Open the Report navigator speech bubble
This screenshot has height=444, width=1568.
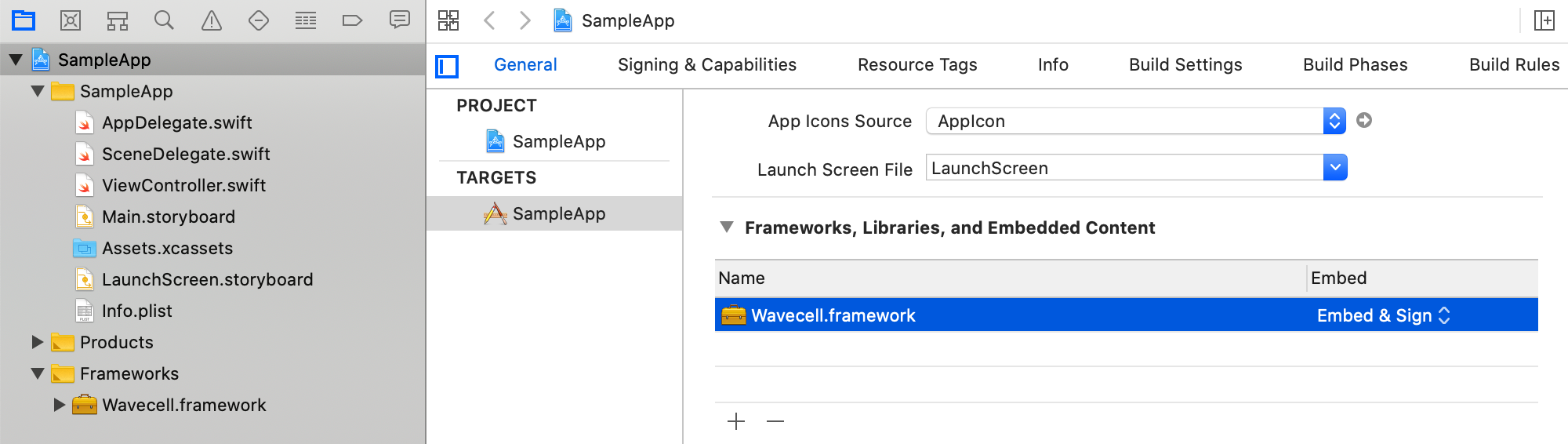400,20
